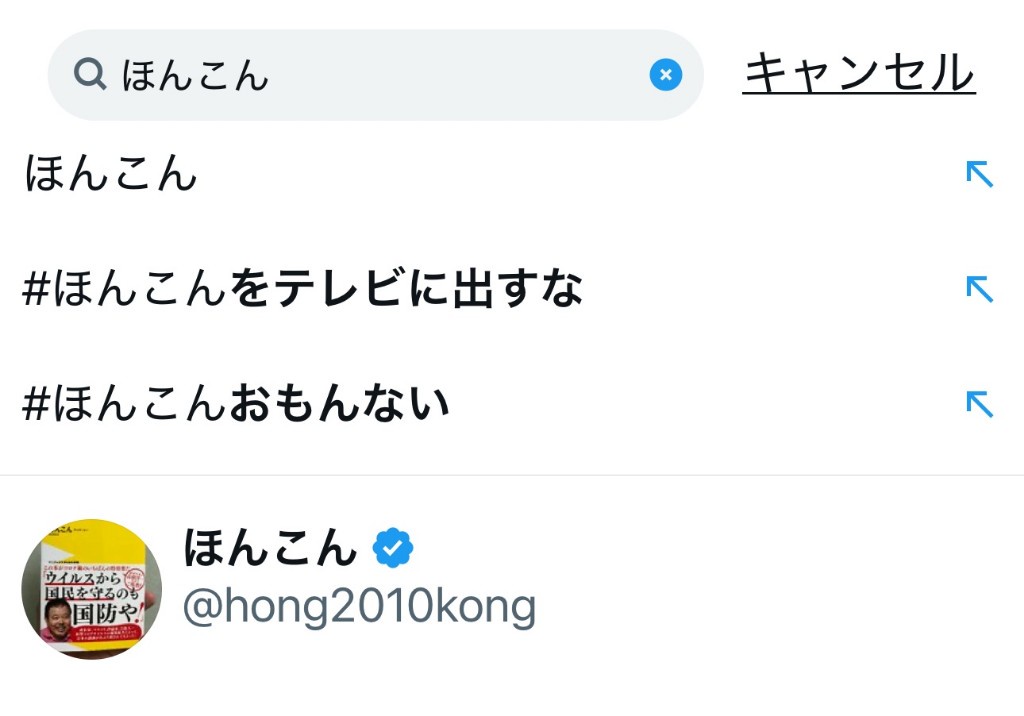
Task: Click the @hong2010kong handle
Action: tap(359, 607)
